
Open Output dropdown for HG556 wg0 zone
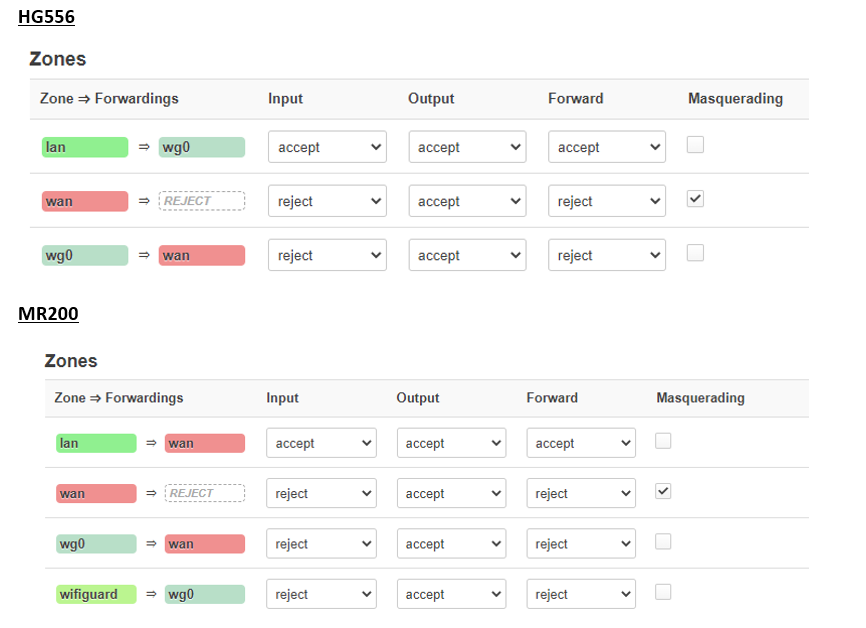pos(467,255)
